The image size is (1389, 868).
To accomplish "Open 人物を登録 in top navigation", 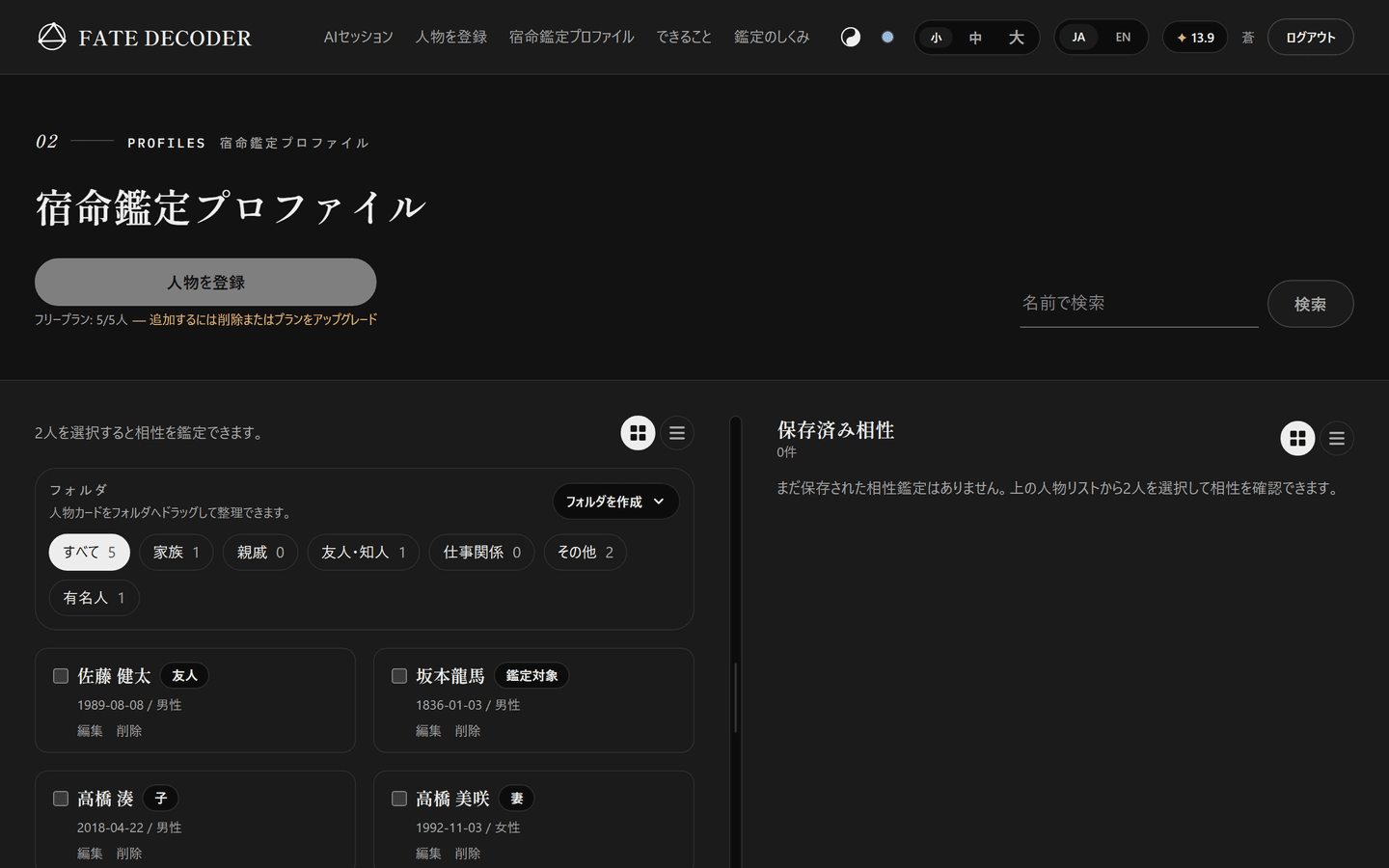I will 451,37.
